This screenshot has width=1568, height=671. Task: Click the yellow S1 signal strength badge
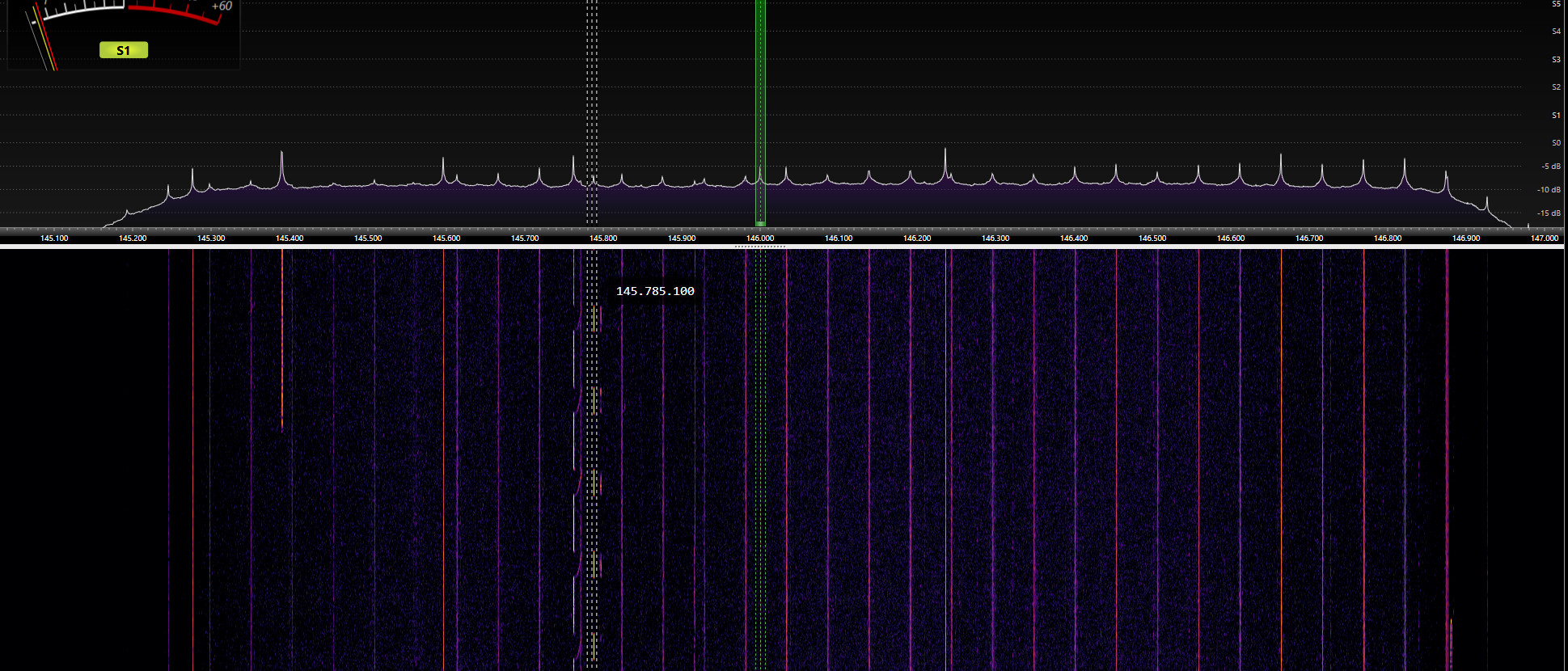click(124, 50)
